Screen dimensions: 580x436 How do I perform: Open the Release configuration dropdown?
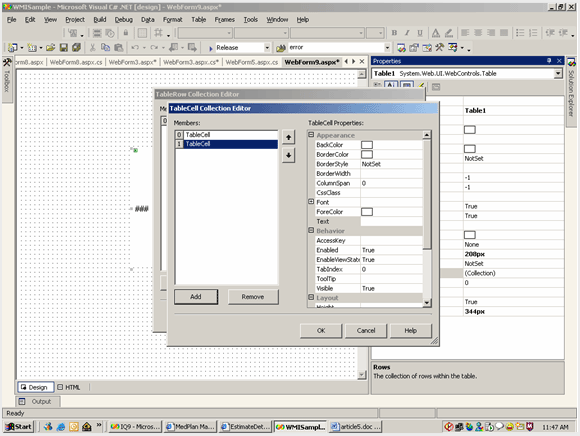267,48
